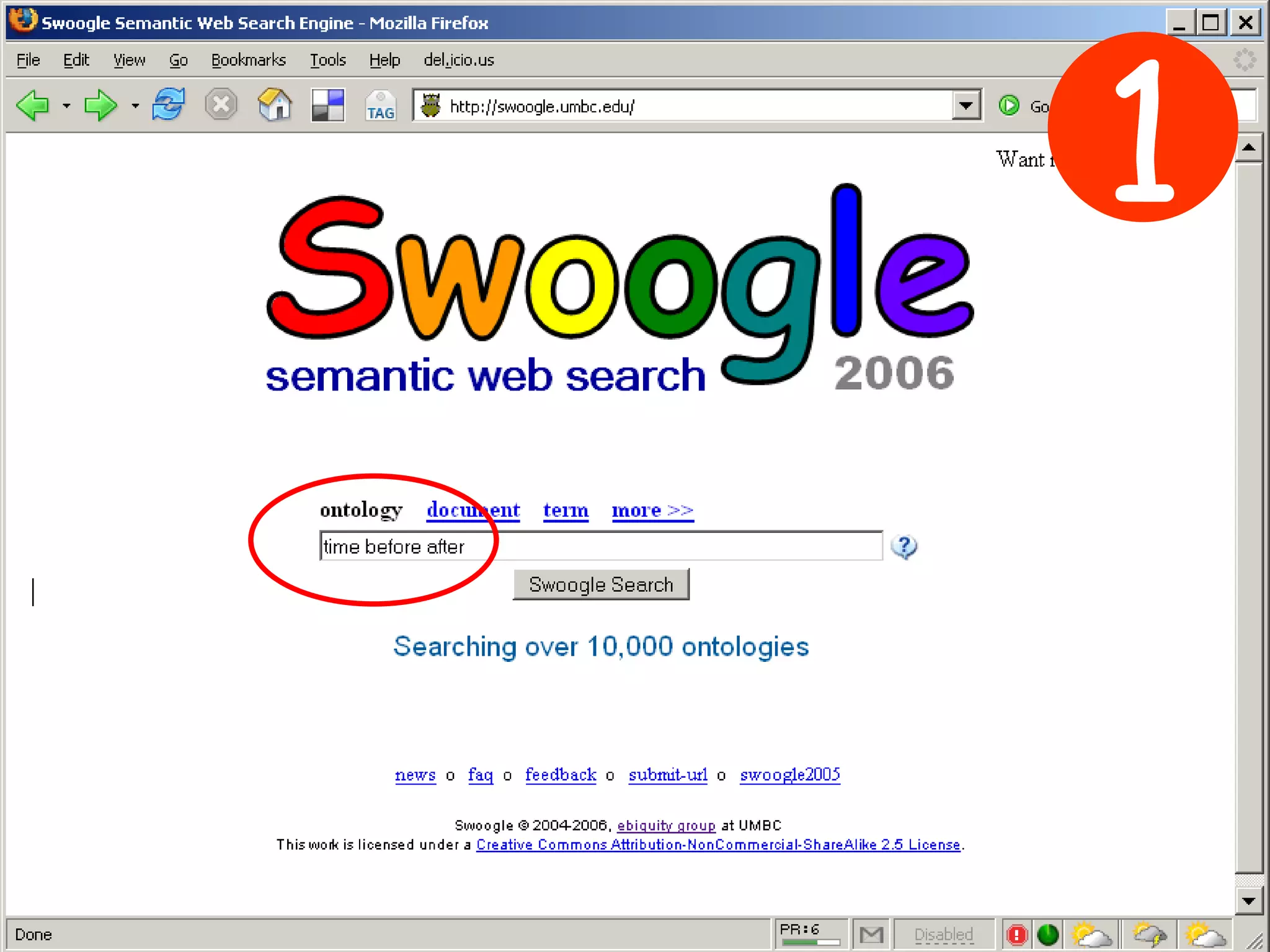
Task: Expand the Forward button history dropdown arrow
Action: pos(135,106)
